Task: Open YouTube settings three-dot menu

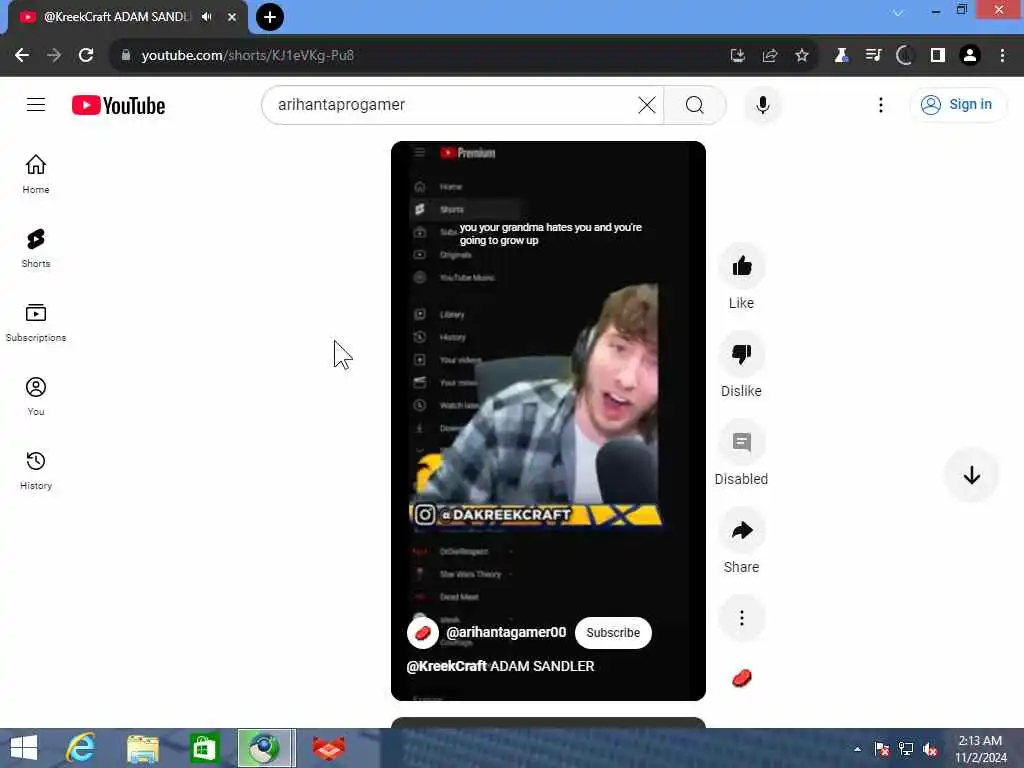Action: 880,104
